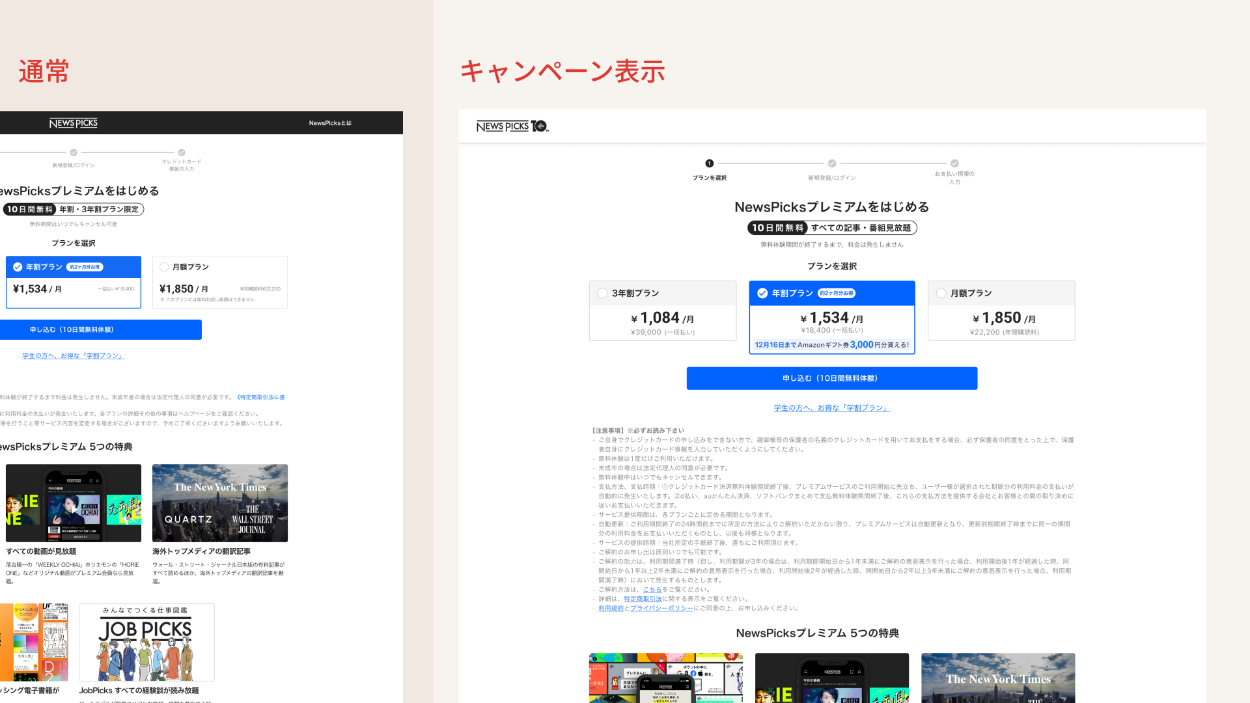Select the 月額プラン radio in normal view

[x=164, y=267]
